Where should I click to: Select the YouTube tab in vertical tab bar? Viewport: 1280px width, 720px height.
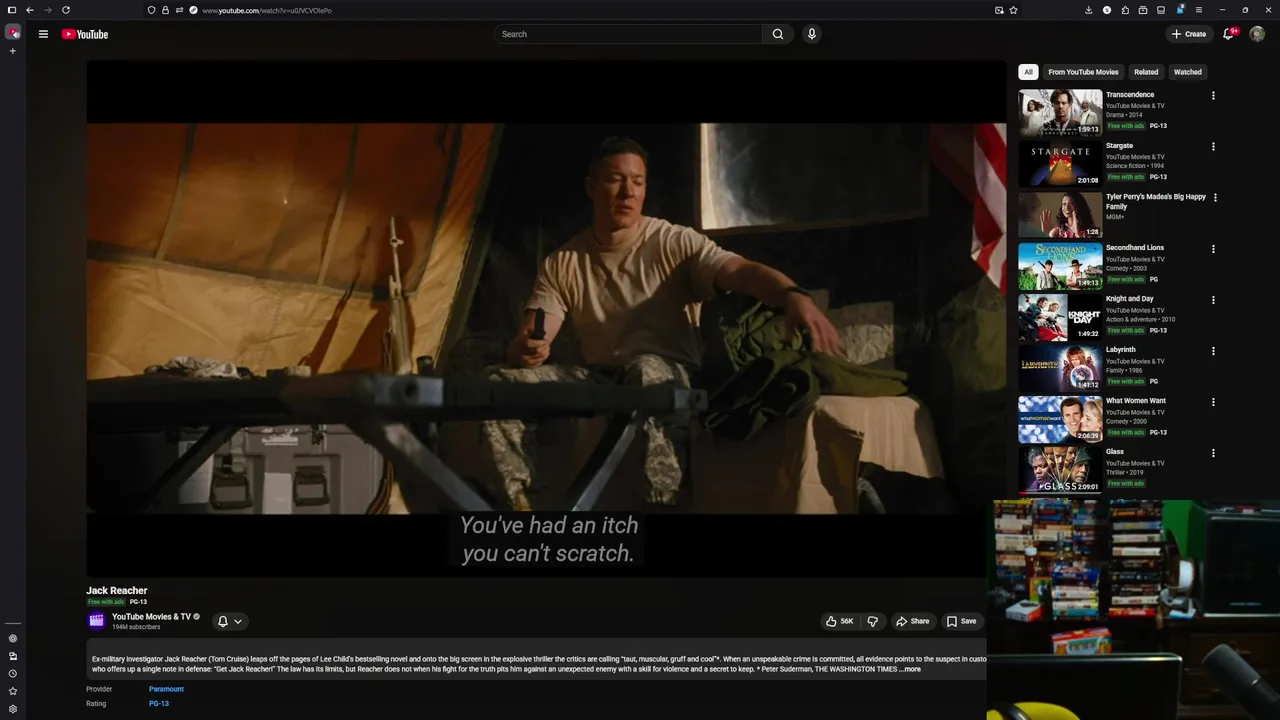coord(13,32)
